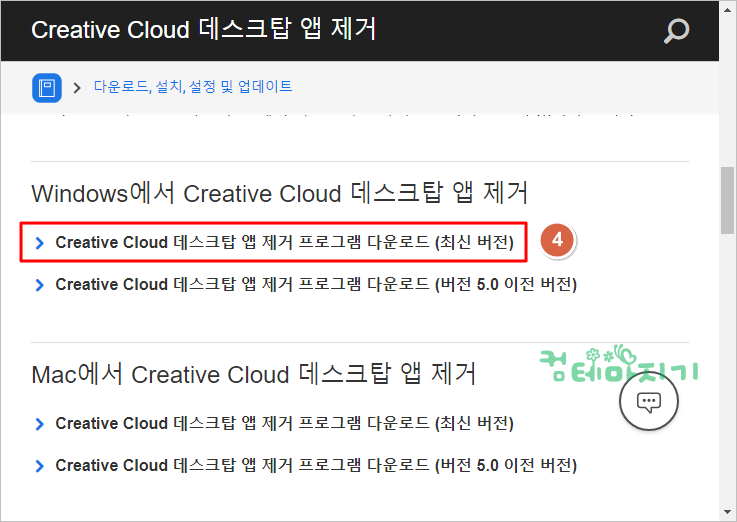Click the scrollbar down arrow

[728, 512]
